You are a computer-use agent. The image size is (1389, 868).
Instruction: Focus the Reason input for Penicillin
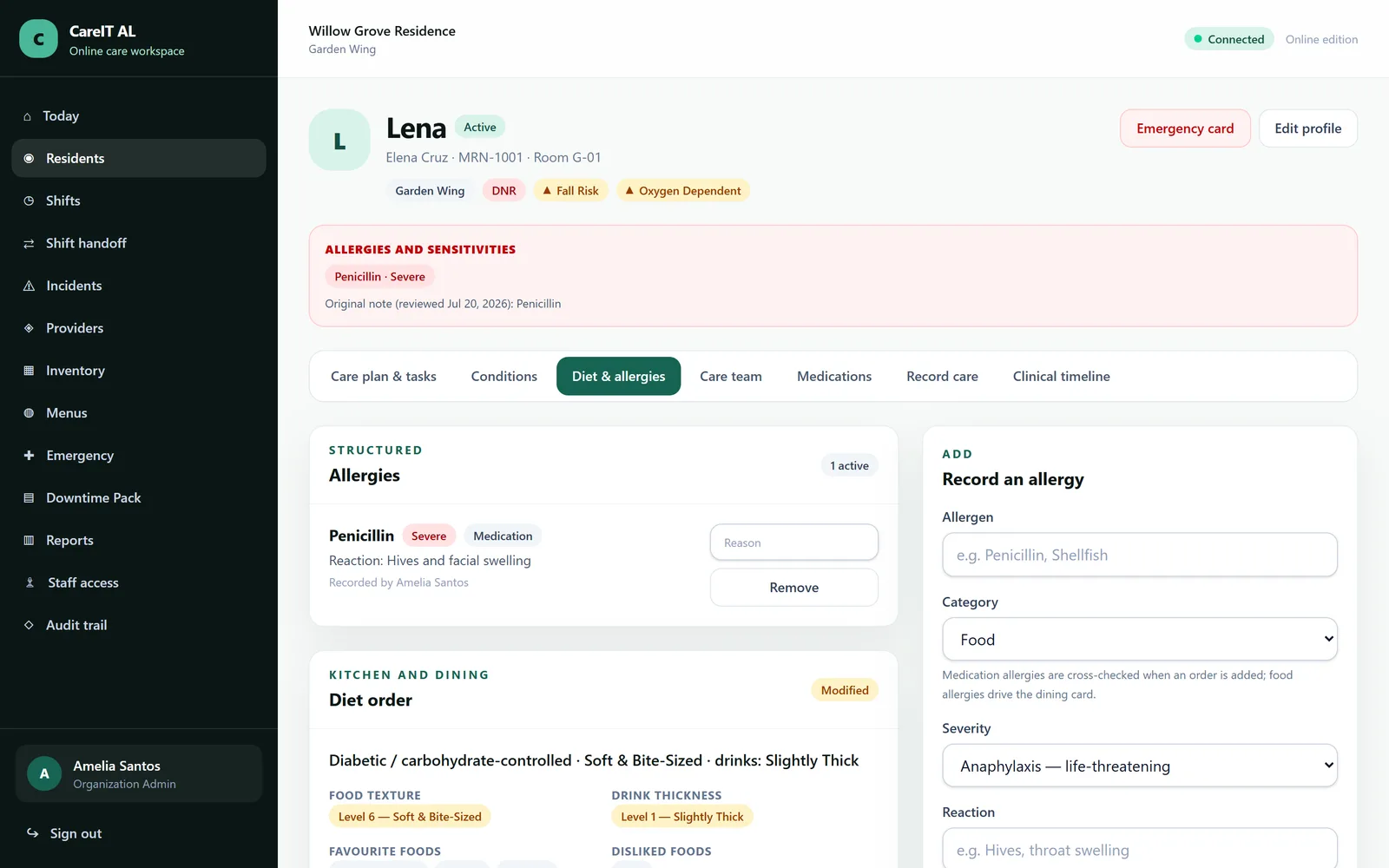pos(793,542)
